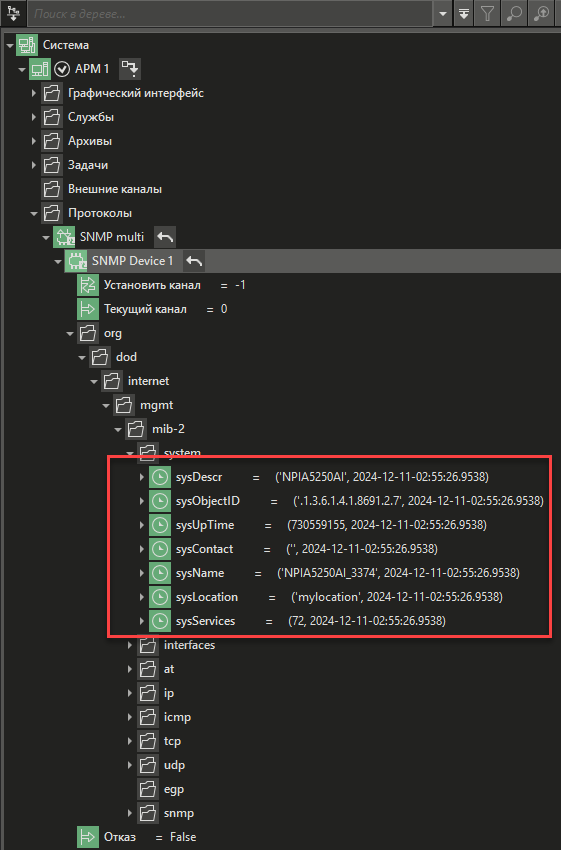Expand the sysDescr item

(141, 477)
